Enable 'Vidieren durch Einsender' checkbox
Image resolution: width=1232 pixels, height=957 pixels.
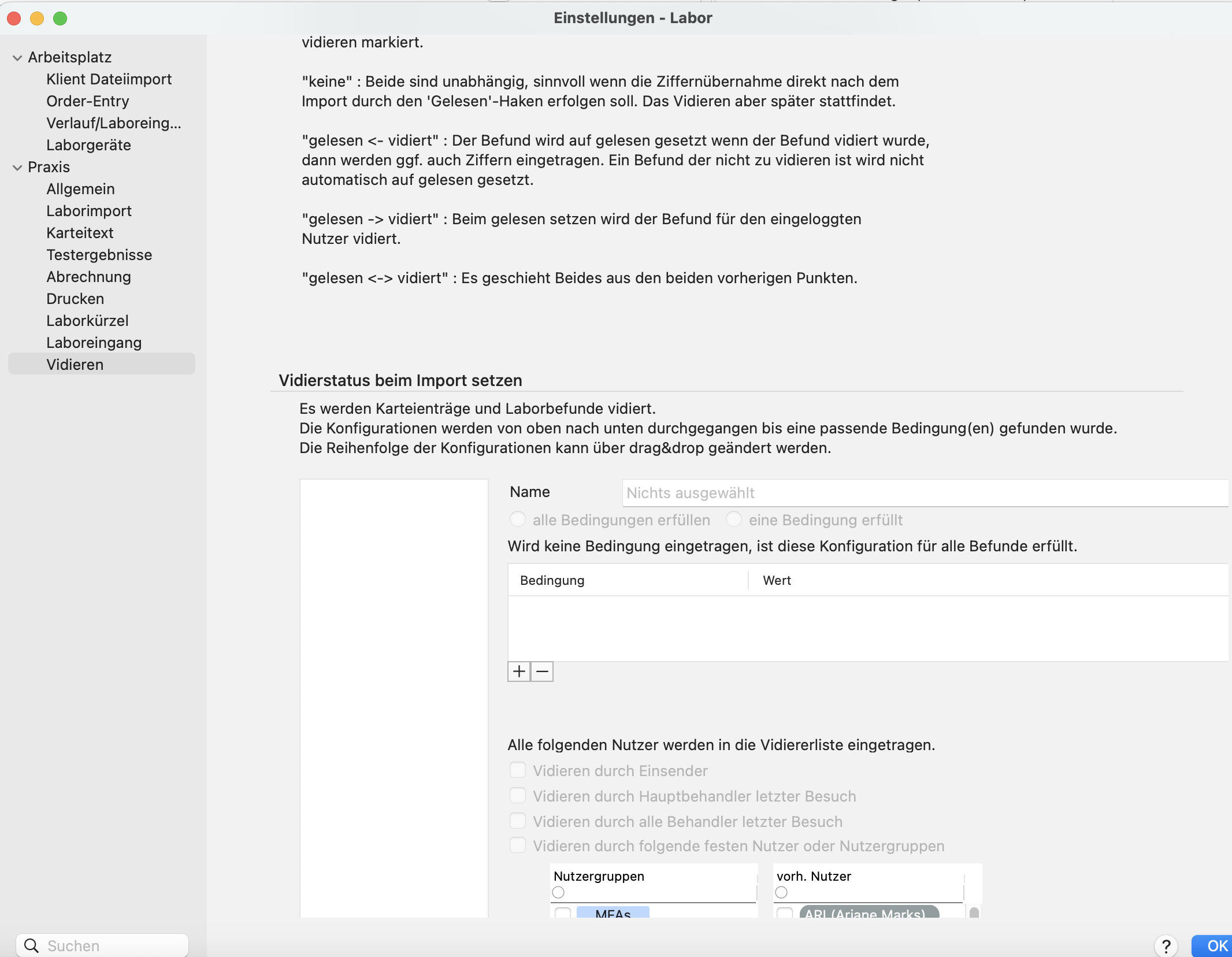point(518,770)
